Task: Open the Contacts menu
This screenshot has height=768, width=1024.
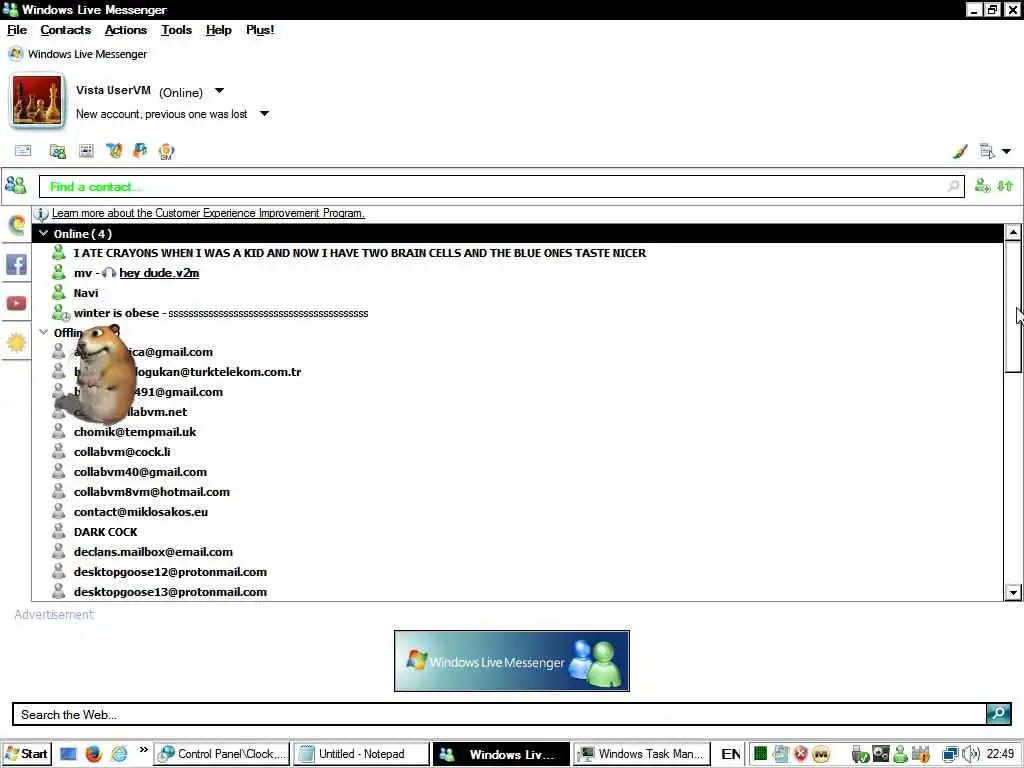Action: tap(65, 30)
